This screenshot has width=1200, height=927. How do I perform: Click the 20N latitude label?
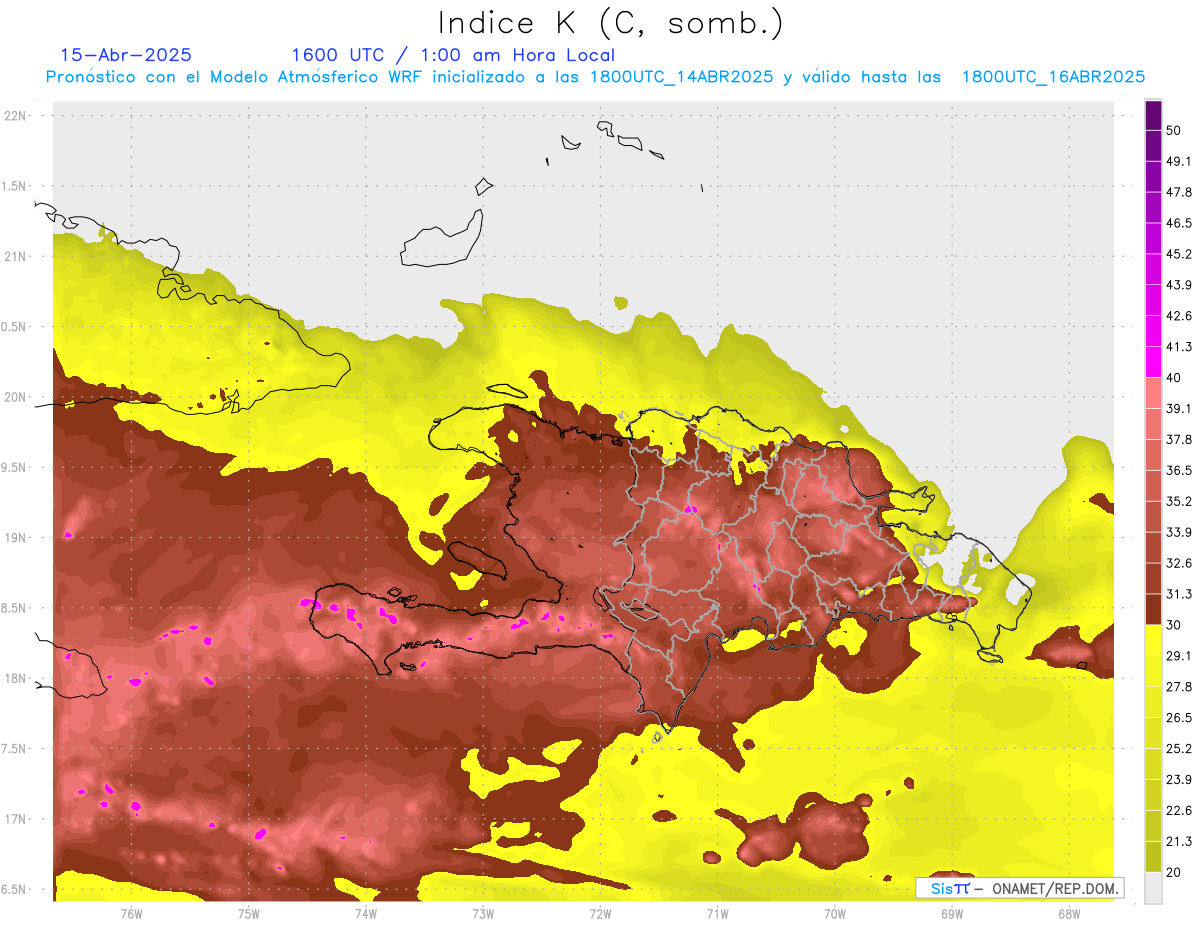(15, 397)
